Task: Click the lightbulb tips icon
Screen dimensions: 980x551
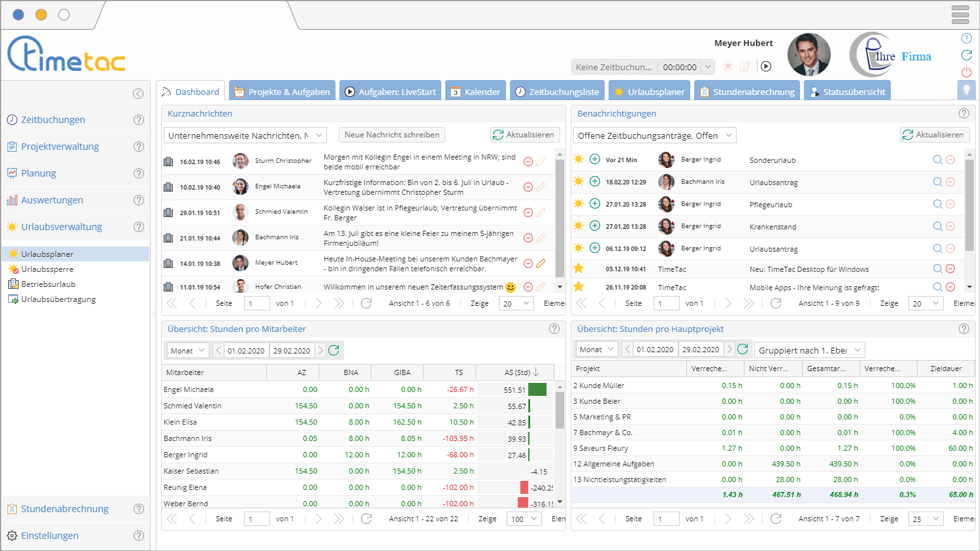Action: click(966, 90)
